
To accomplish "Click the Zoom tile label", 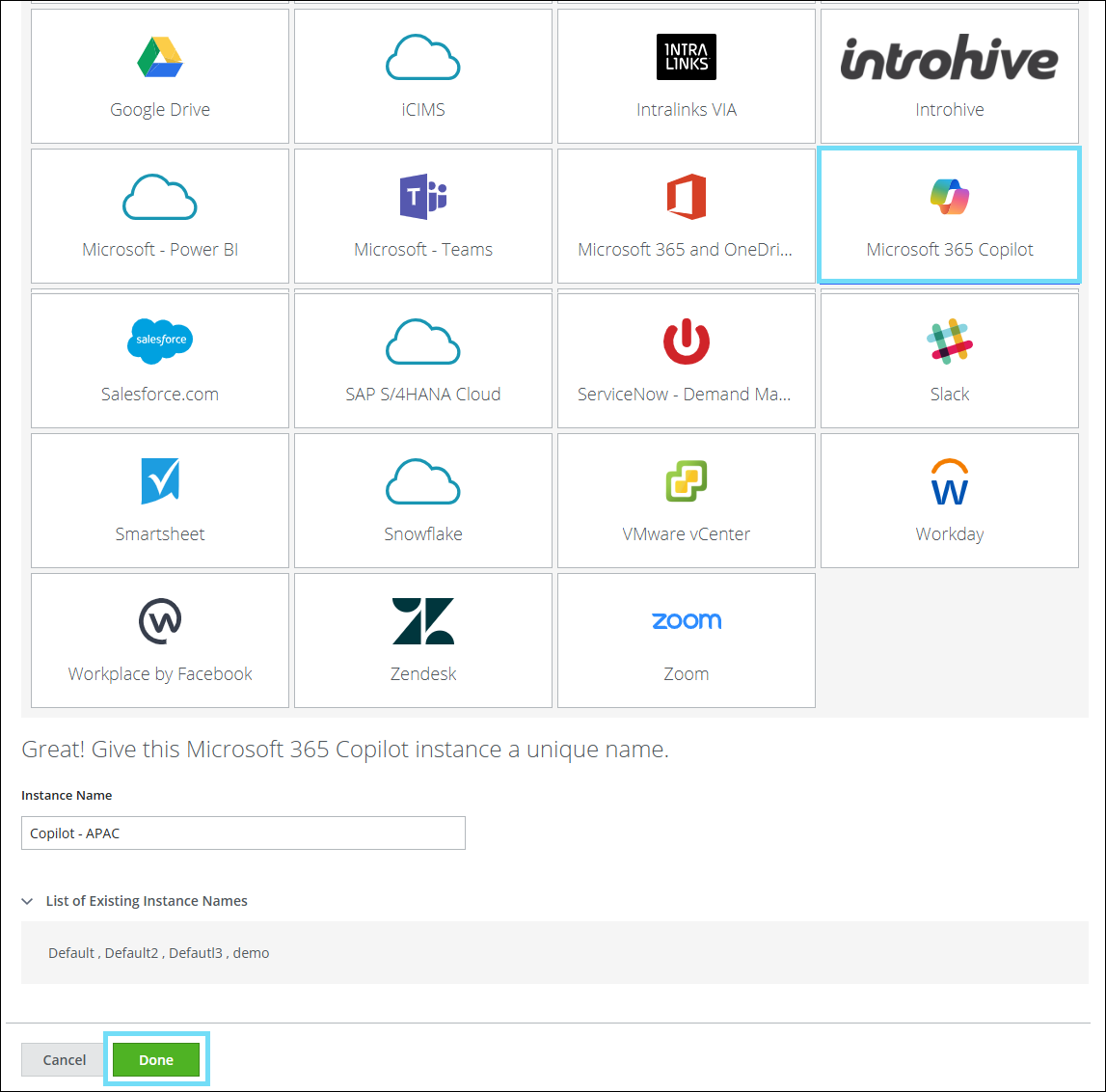I will (x=687, y=673).
